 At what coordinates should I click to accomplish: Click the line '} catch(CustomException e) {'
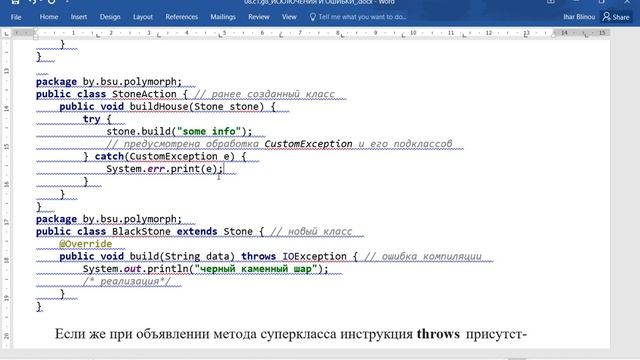click(x=164, y=157)
